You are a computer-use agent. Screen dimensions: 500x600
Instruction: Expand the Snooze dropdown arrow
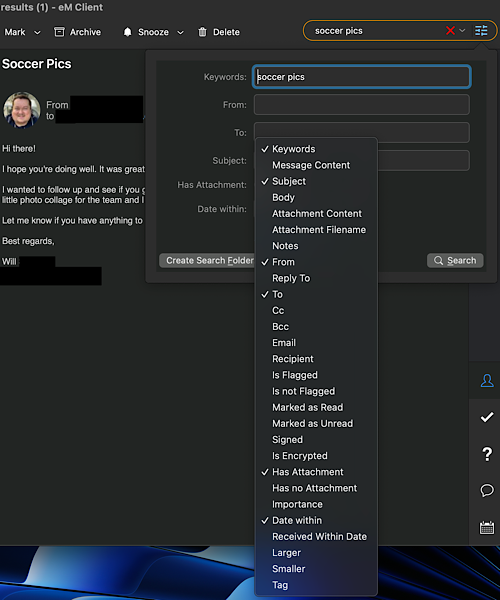click(x=180, y=33)
